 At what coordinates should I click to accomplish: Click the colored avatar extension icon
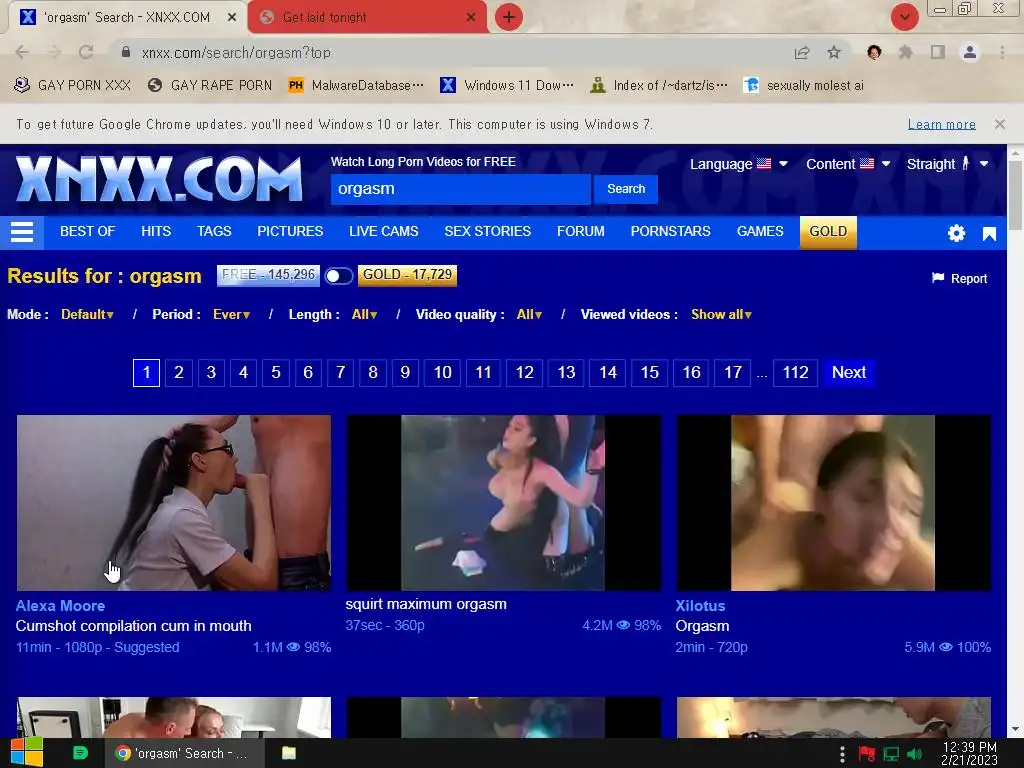[874, 52]
